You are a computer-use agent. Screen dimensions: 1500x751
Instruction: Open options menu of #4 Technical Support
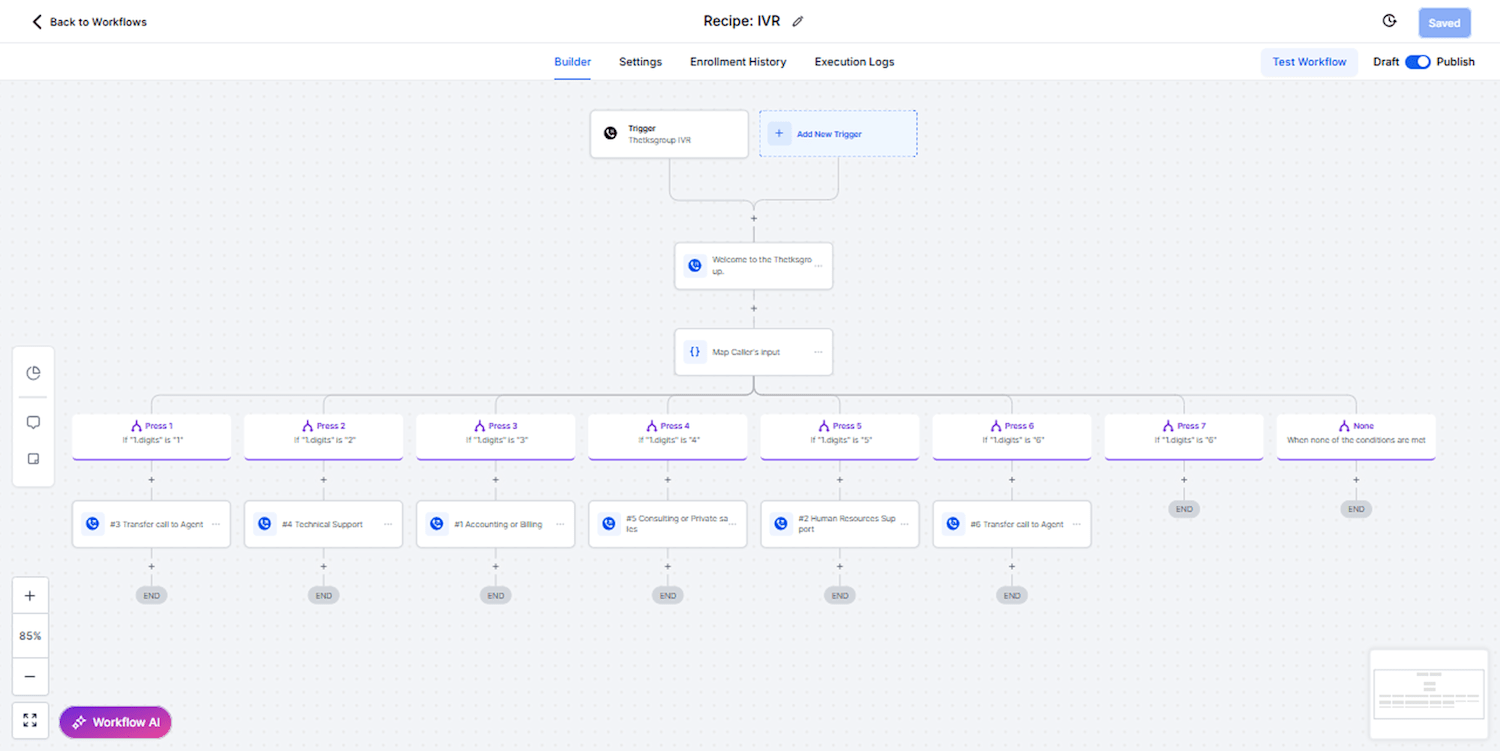click(388, 524)
